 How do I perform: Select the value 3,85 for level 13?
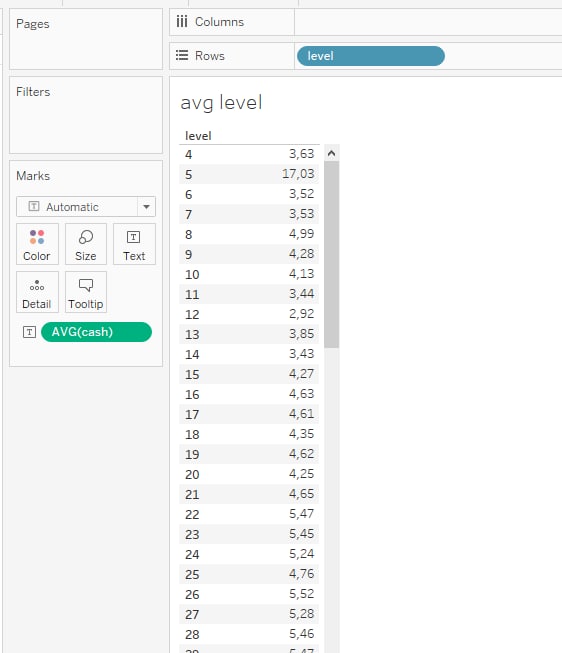[x=302, y=334]
